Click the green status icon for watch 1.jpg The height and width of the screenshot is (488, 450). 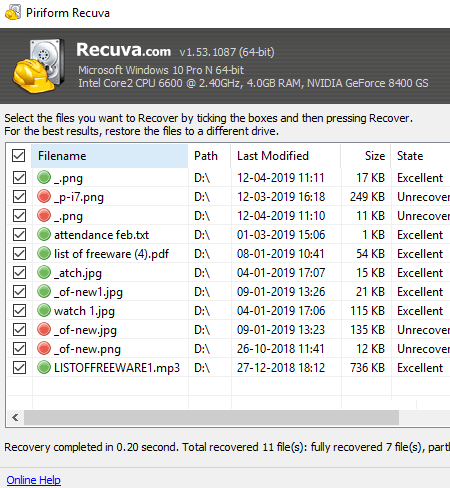click(44, 310)
